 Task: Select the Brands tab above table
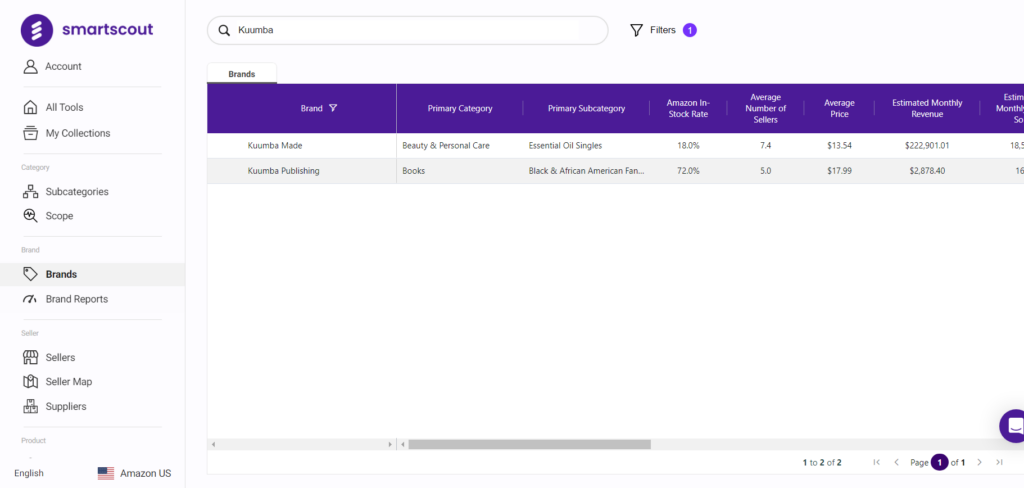click(242, 74)
